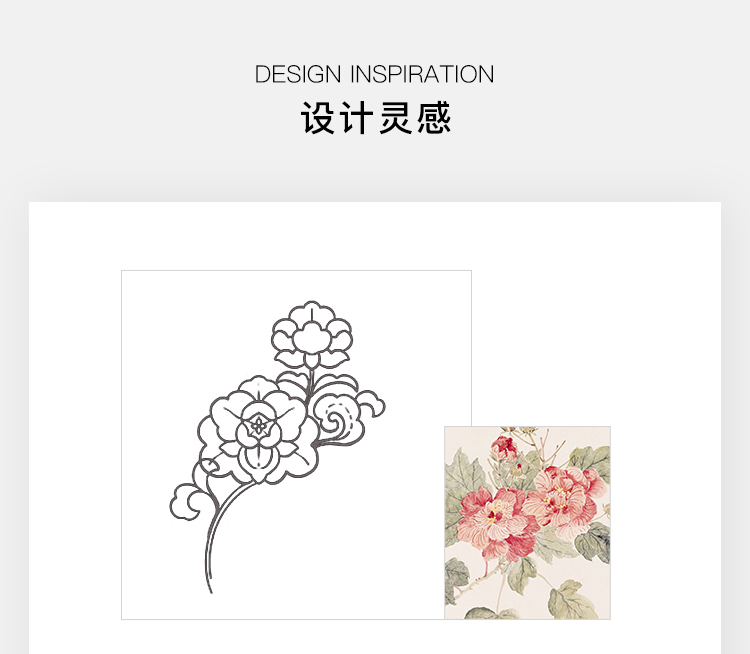Viewport: 750px width, 654px height.
Task: Click the large central outlined peony blossom
Action: pyautogui.click(x=258, y=431)
